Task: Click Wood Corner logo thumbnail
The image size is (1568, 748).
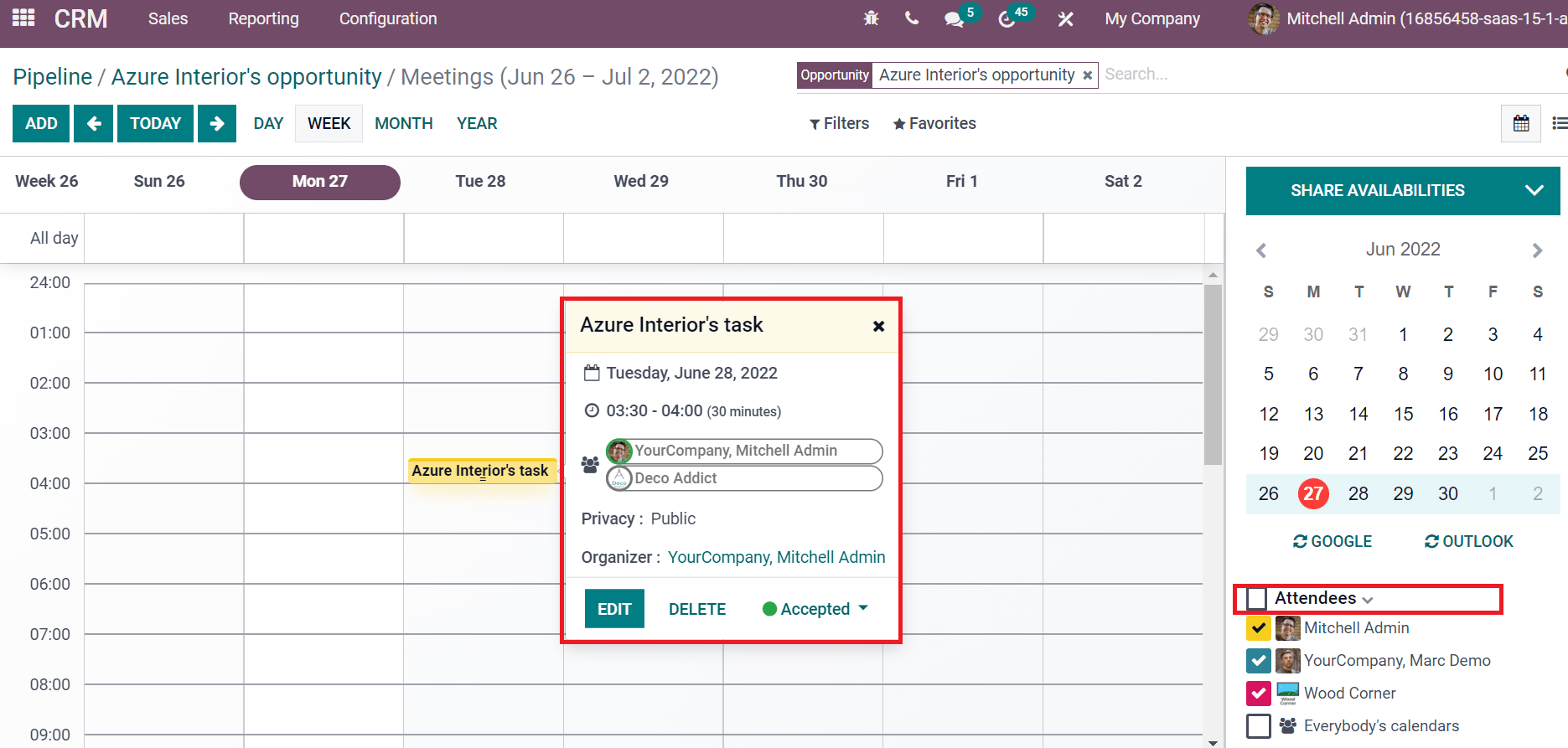Action: (1288, 694)
